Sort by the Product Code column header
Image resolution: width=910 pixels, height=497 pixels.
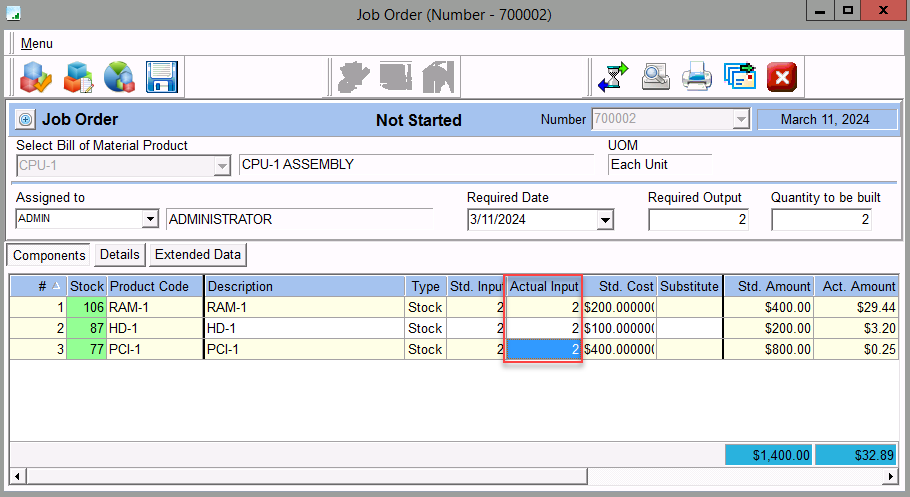click(155, 287)
